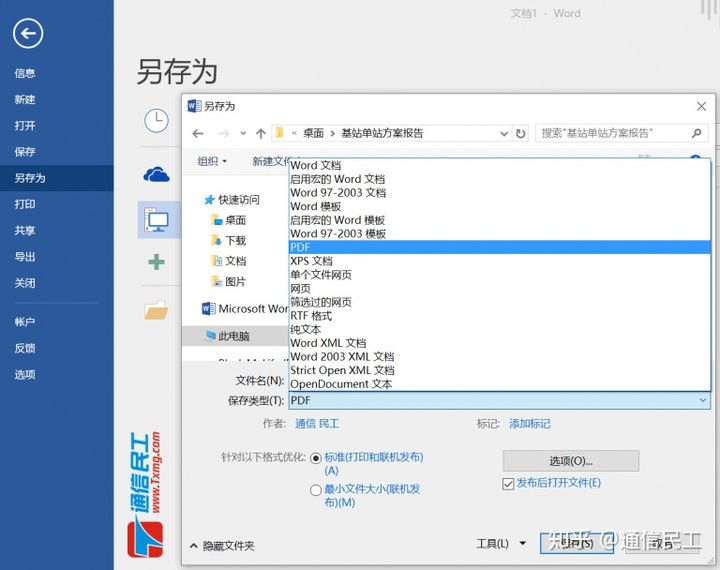Open the 工具(L) dropdown
Screen dimensions: 720x570
(x=501, y=544)
